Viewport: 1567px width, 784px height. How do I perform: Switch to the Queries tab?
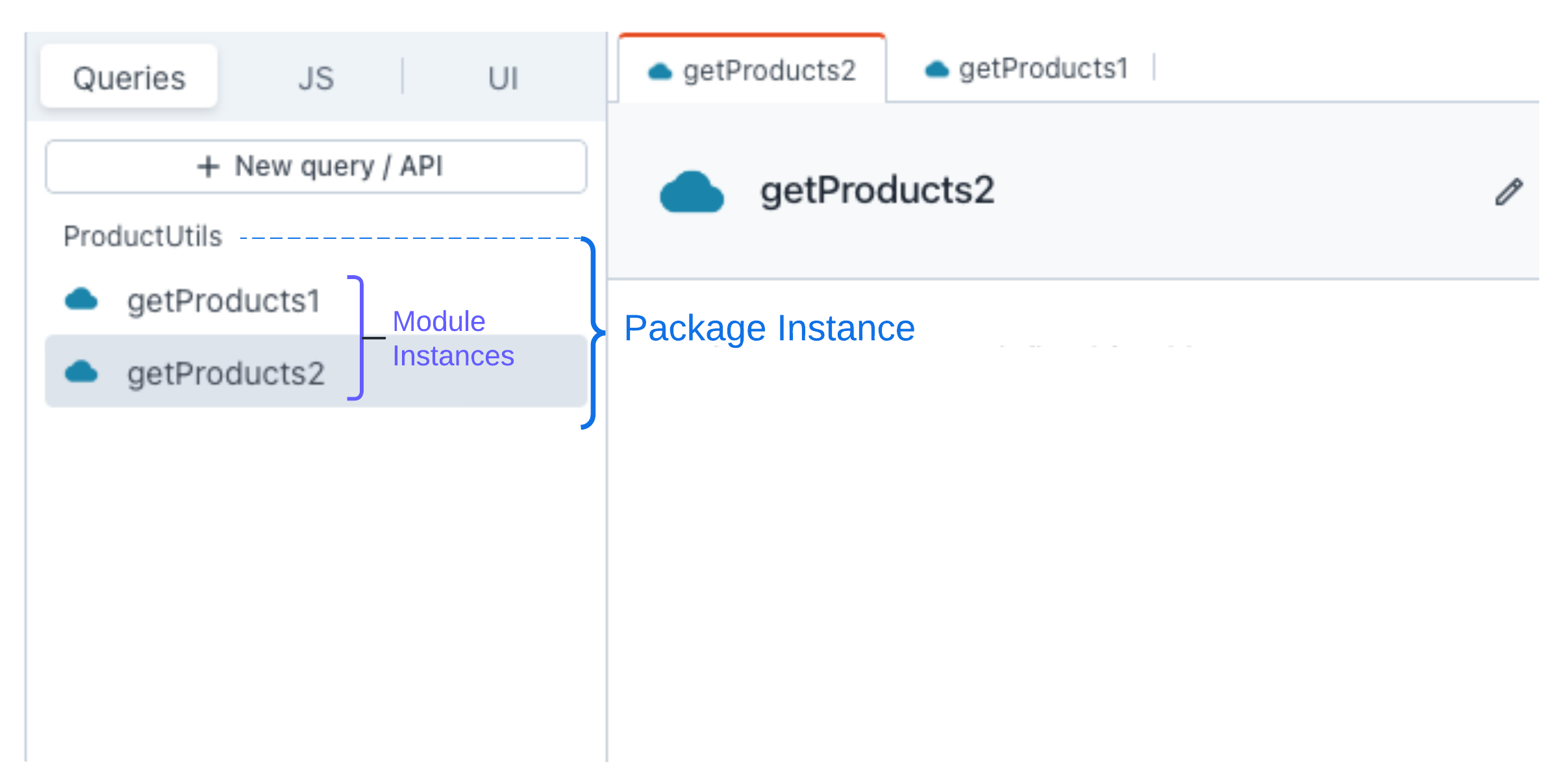tap(129, 78)
